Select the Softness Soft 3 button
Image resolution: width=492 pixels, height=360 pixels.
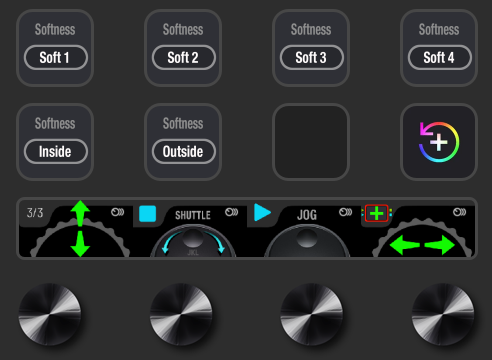pos(311,48)
